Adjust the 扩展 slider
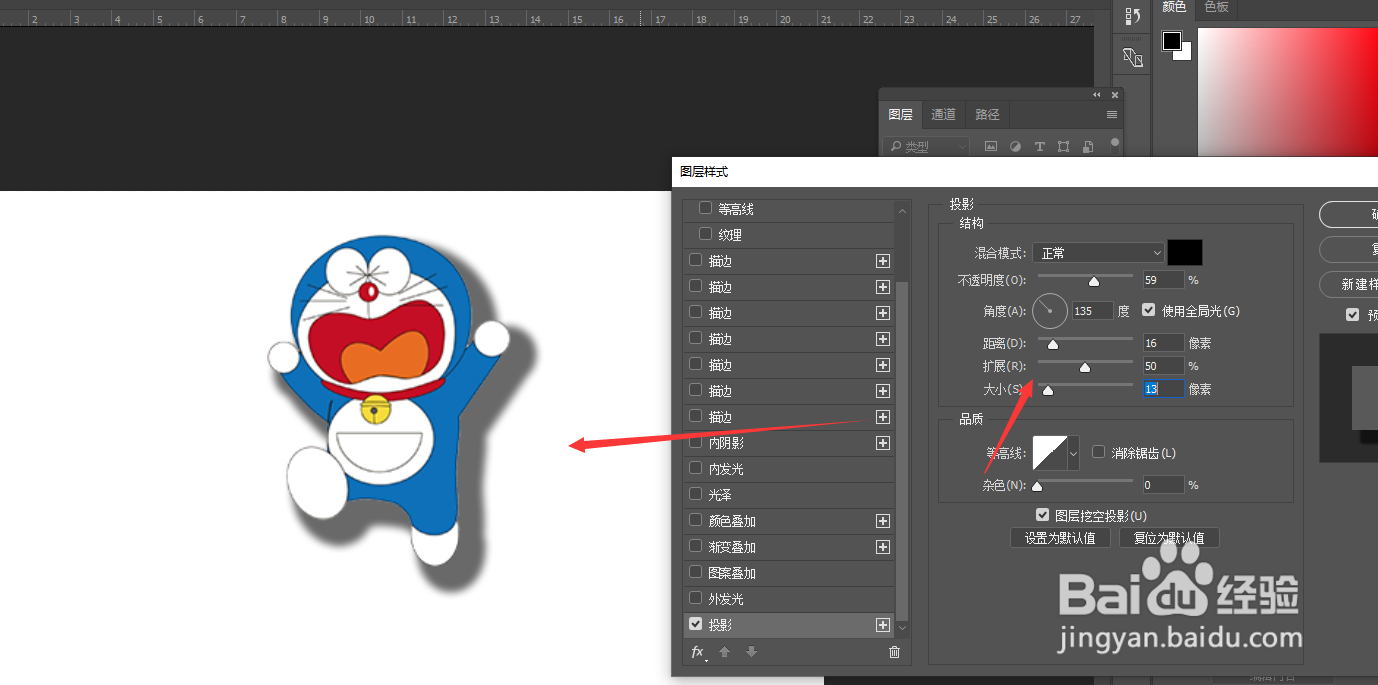This screenshot has width=1378, height=685. (x=1085, y=367)
